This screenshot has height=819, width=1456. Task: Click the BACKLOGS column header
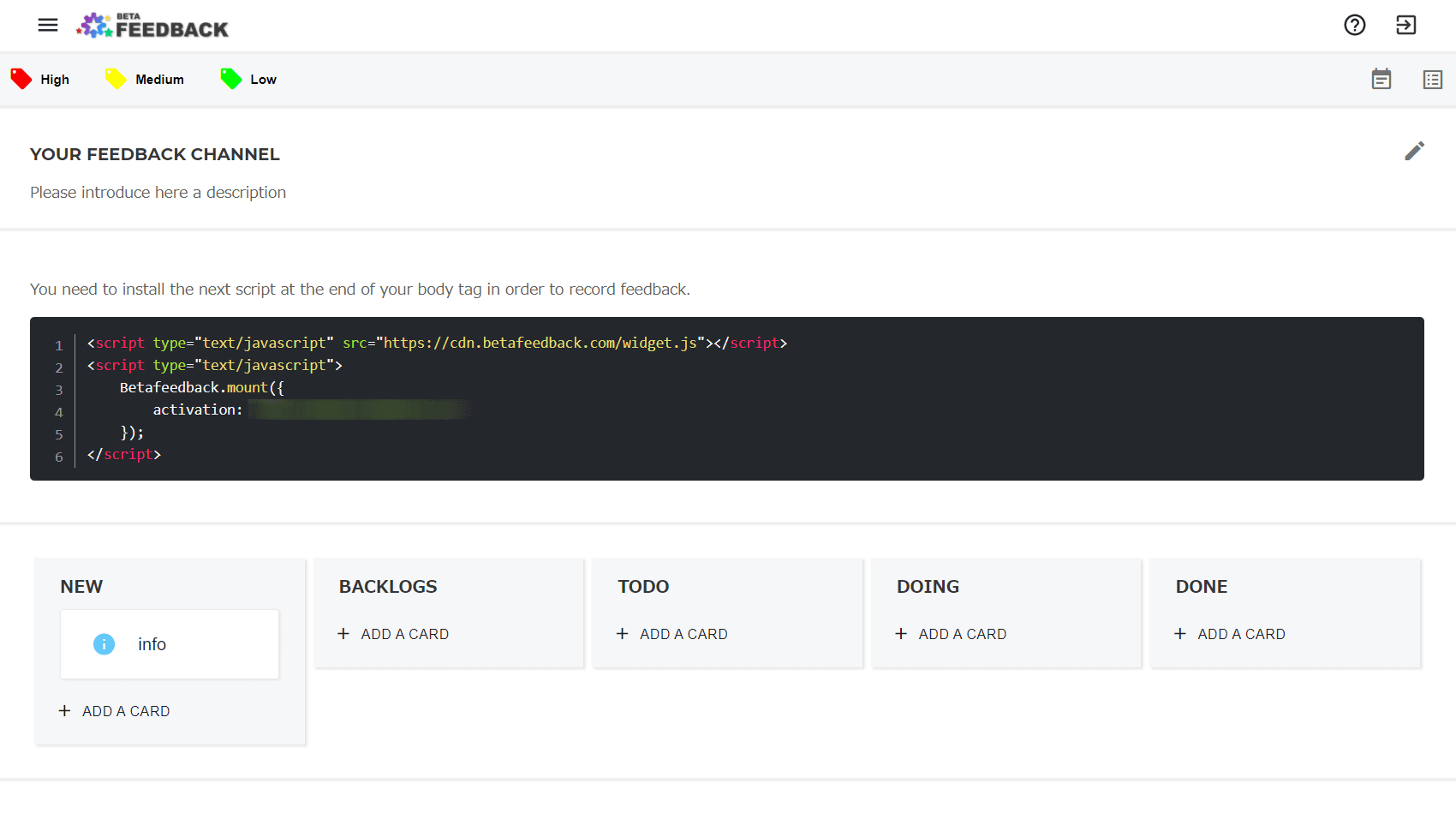tap(388, 587)
